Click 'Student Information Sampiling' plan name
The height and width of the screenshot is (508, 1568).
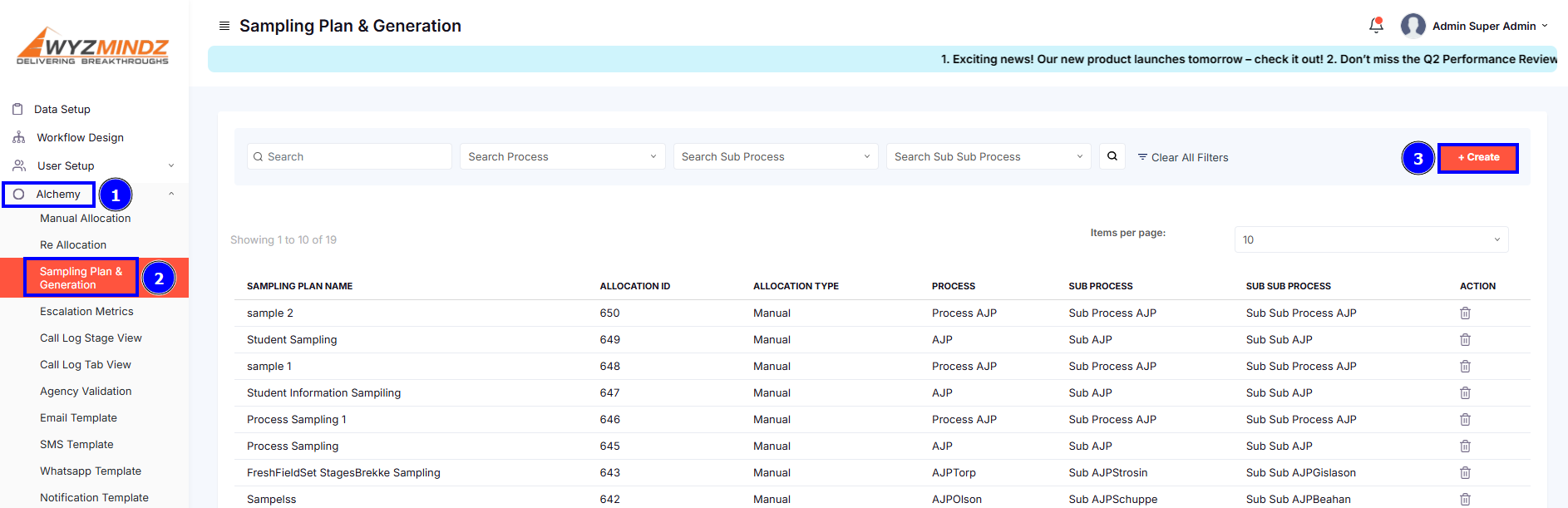coord(323,393)
